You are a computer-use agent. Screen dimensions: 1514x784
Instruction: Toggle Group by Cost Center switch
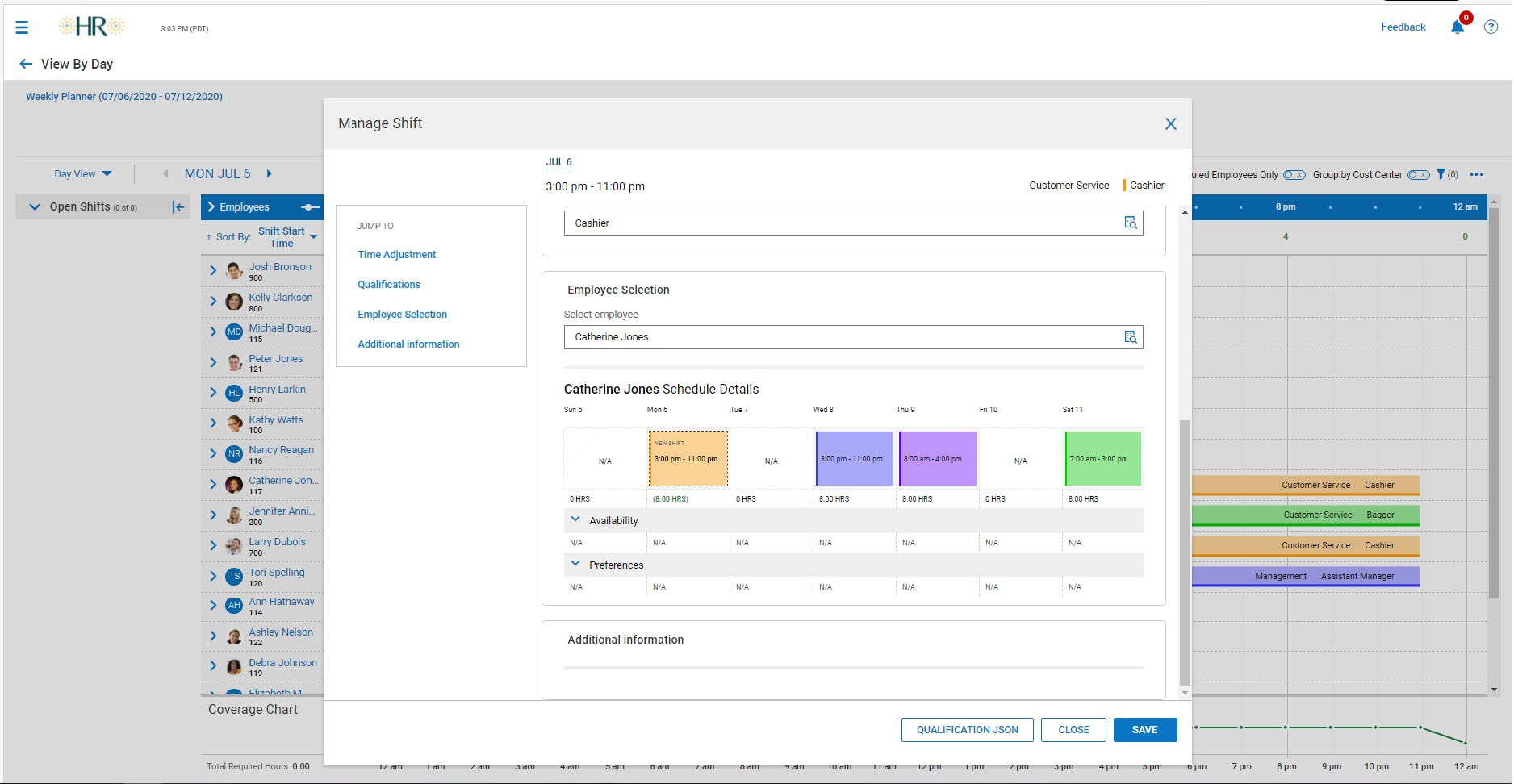(x=1419, y=175)
